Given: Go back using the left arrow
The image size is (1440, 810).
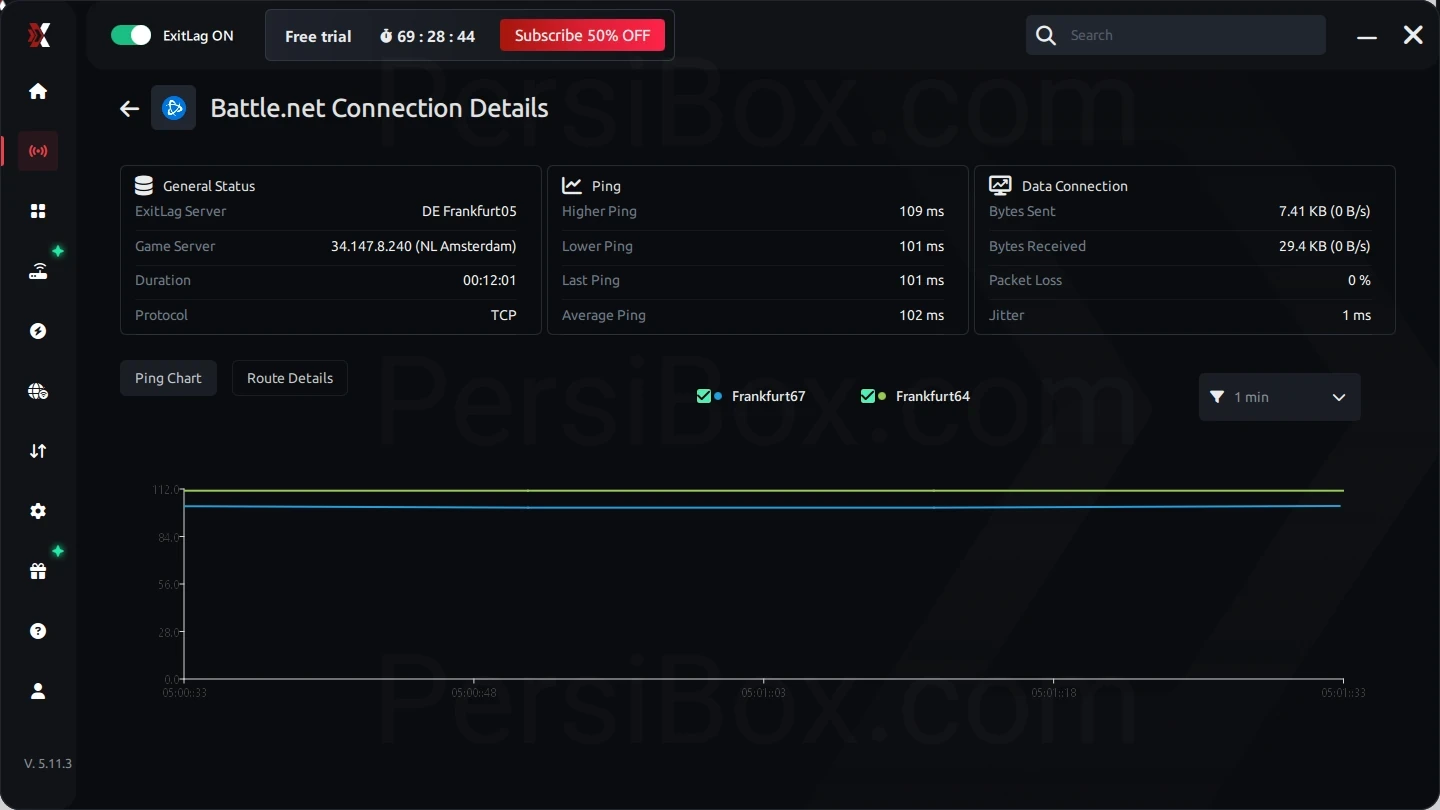Looking at the screenshot, I should [129, 108].
